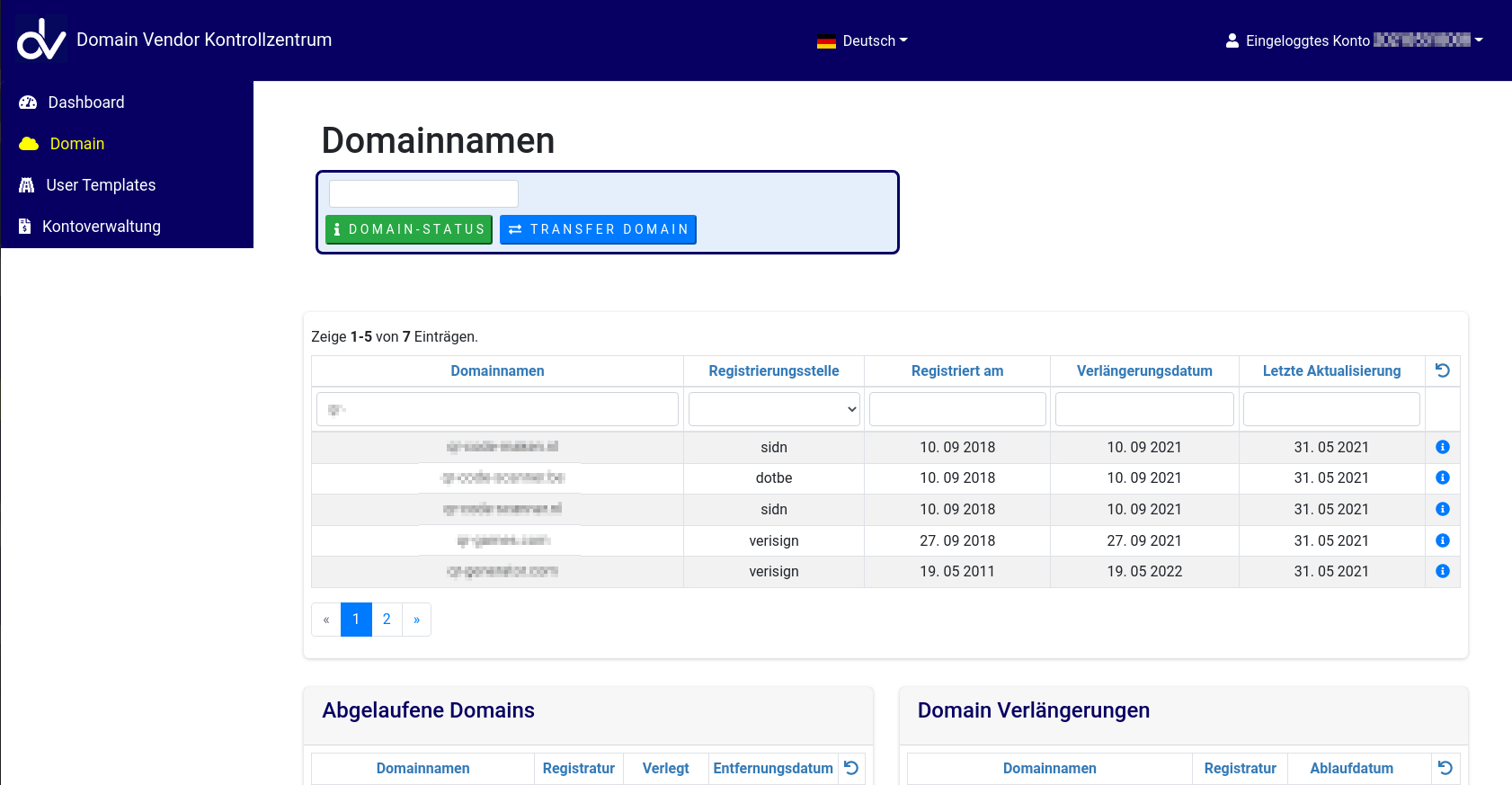
Task: Open info for verisign row registered 19.05.2011
Action: tap(1443, 571)
